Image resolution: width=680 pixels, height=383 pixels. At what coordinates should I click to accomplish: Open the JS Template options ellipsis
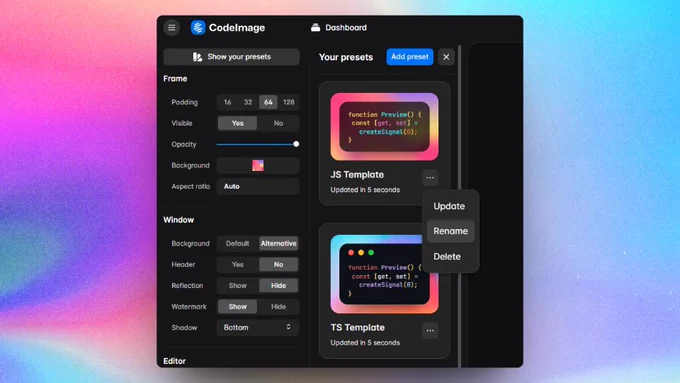(430, 177)
